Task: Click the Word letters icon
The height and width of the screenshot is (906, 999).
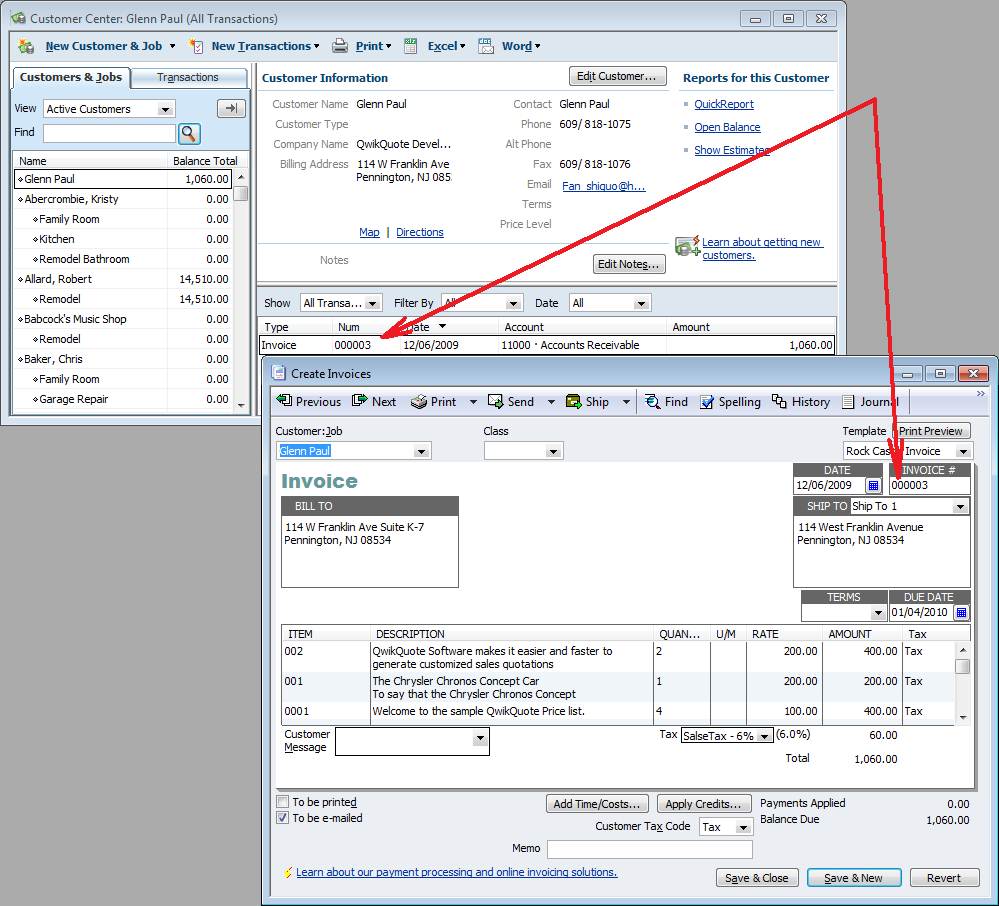Action: [x=486, y=45]
